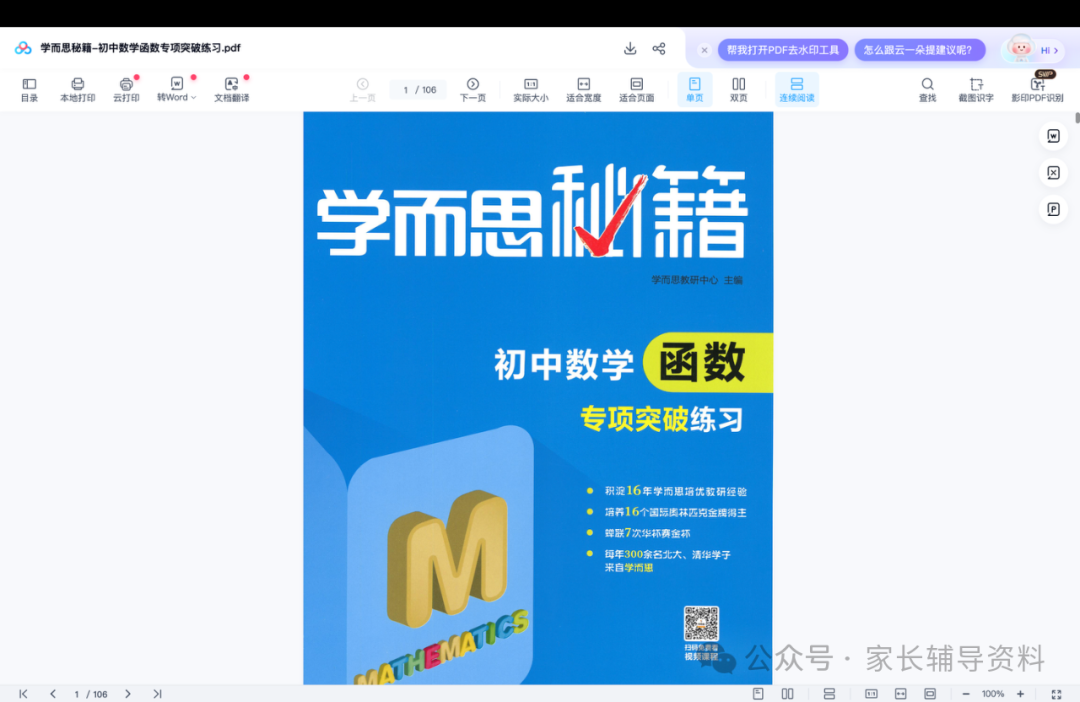1080x702 pixels.
Task: Enter fullscreen with the expand icon
Action: pyautogui.click(x=1057, y=694)
